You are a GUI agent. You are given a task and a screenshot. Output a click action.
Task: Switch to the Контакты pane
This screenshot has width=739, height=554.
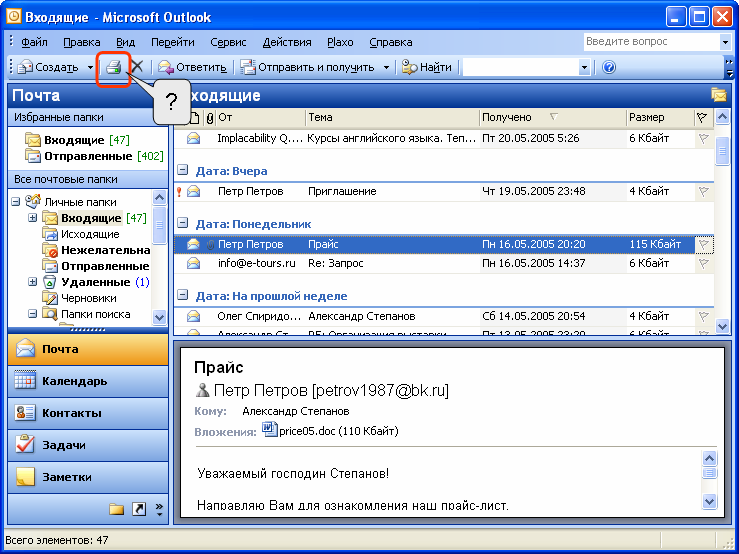click(88, 413)
